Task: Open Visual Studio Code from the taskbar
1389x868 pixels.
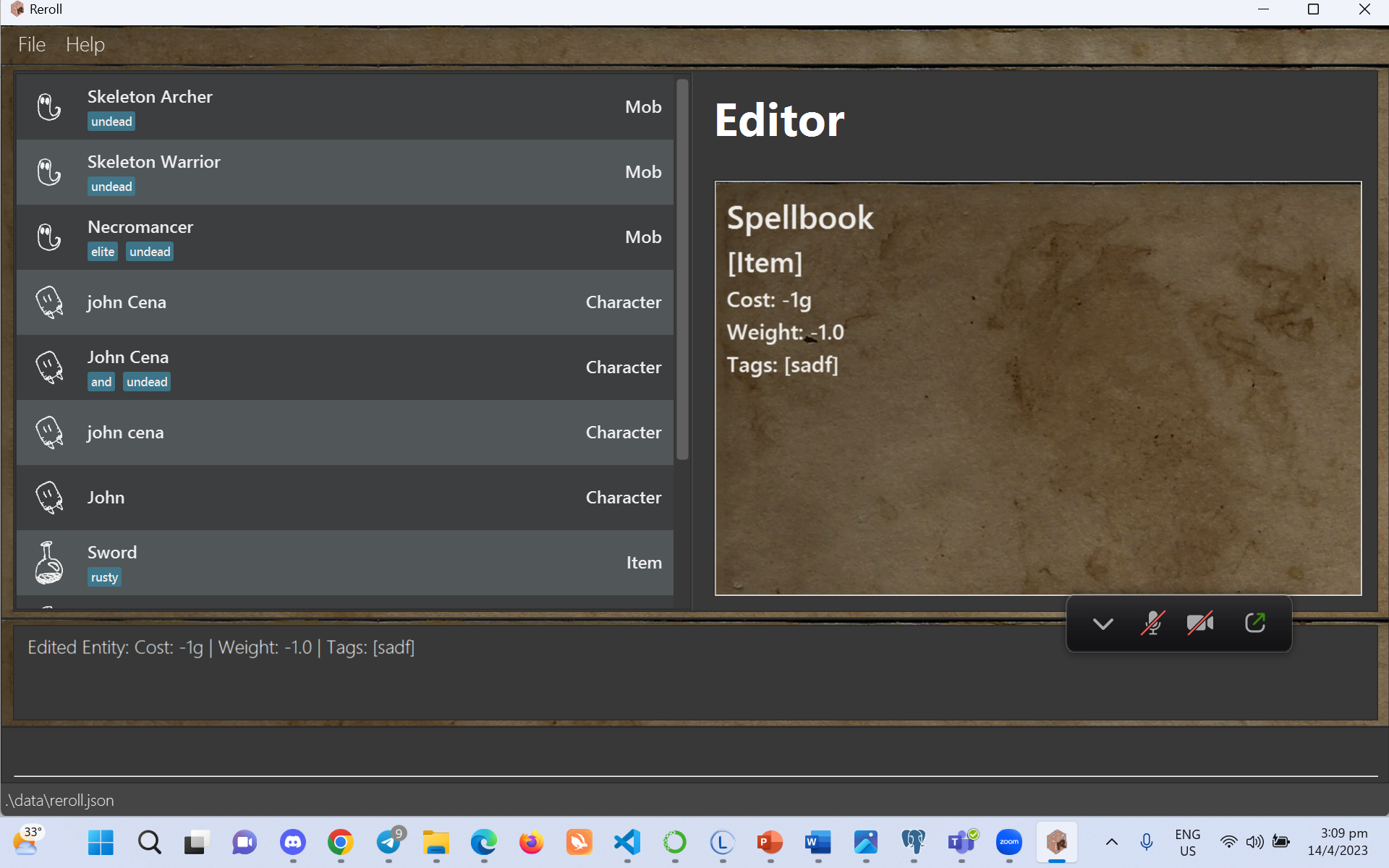Action: [627, 842]
